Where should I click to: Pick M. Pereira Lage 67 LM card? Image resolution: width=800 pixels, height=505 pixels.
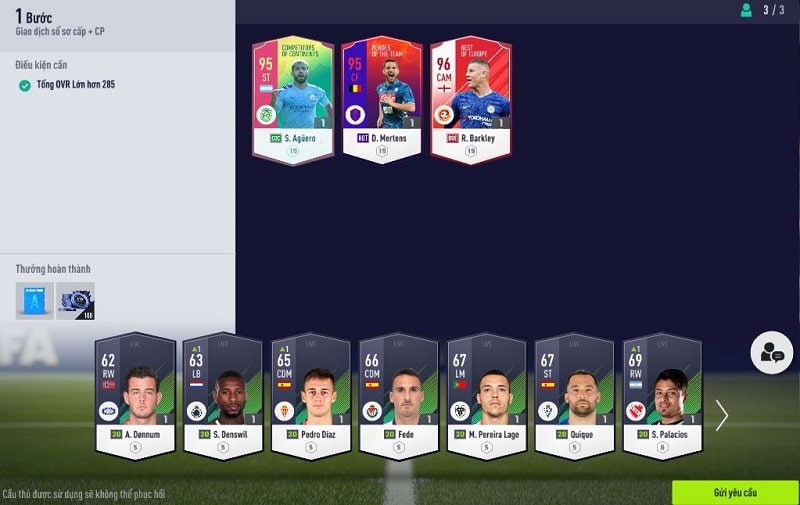click(486, 396)
